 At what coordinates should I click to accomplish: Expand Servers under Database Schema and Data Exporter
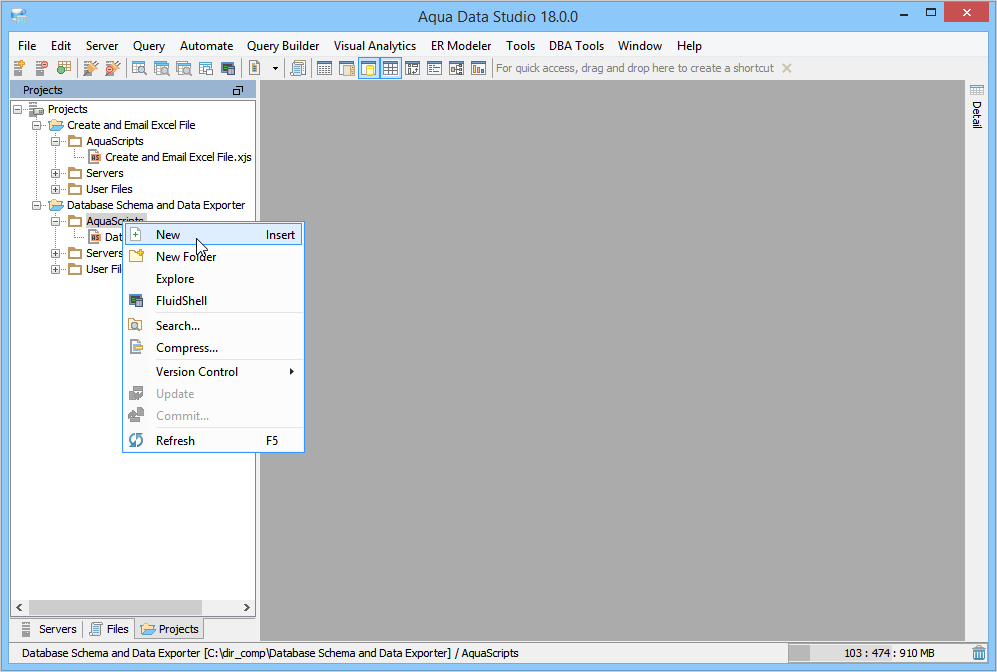(55, 253)
